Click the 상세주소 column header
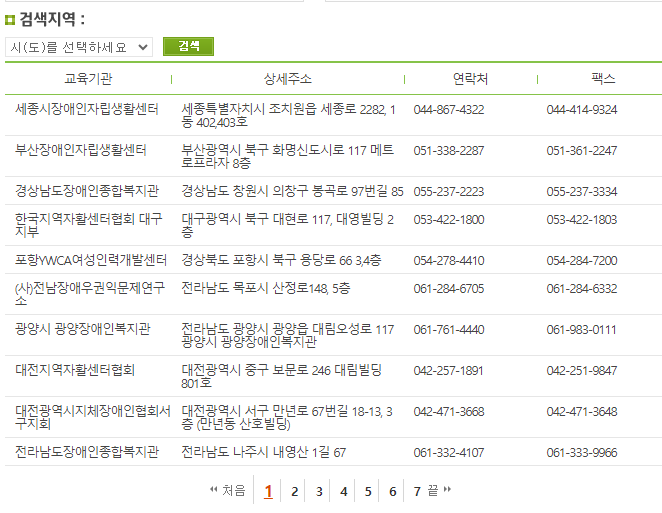Viewport: 662px width, 513px height. coord(288,79)
